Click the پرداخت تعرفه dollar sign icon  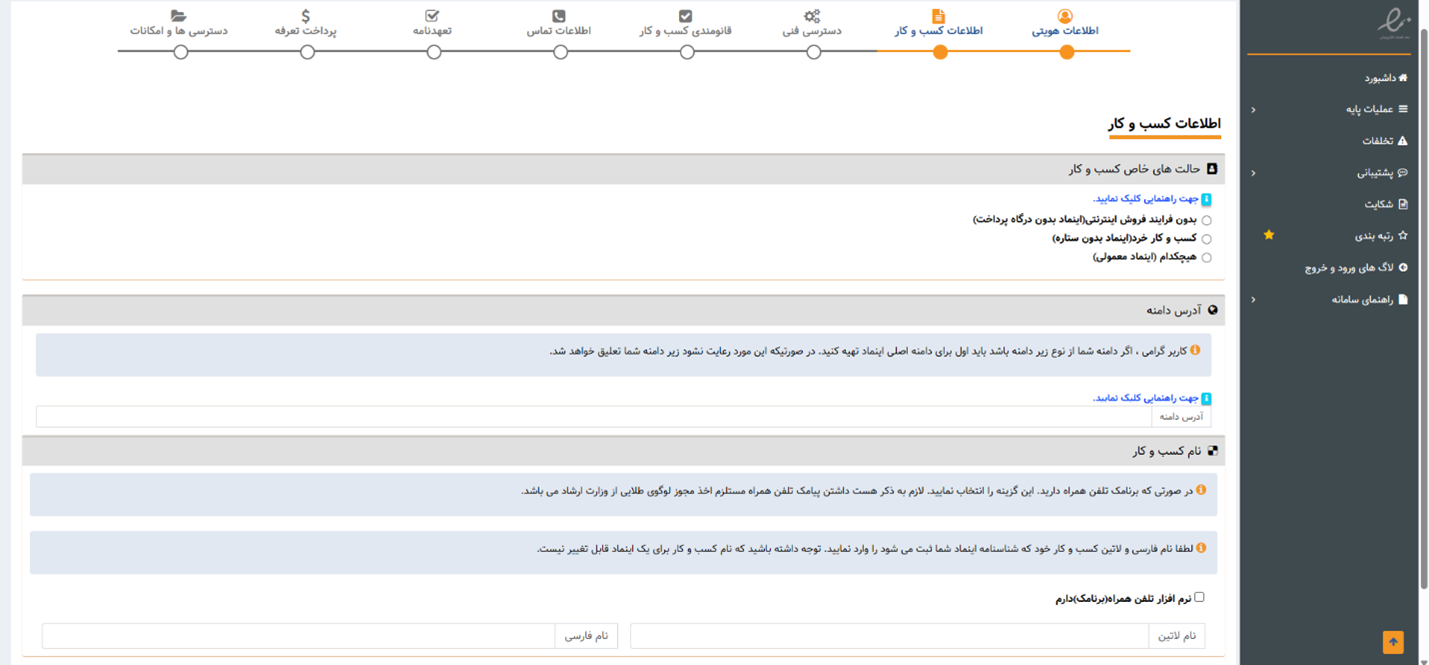(x=306, y=16)
